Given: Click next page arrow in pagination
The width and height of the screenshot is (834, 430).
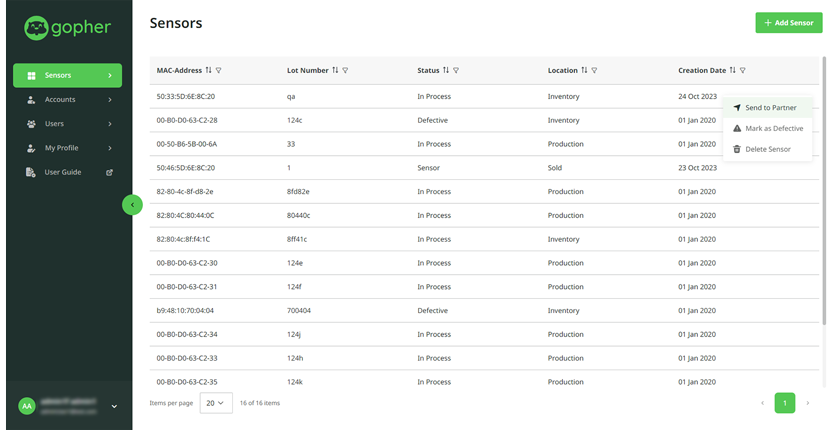Looking at the screenshot, I should [808, 403].
